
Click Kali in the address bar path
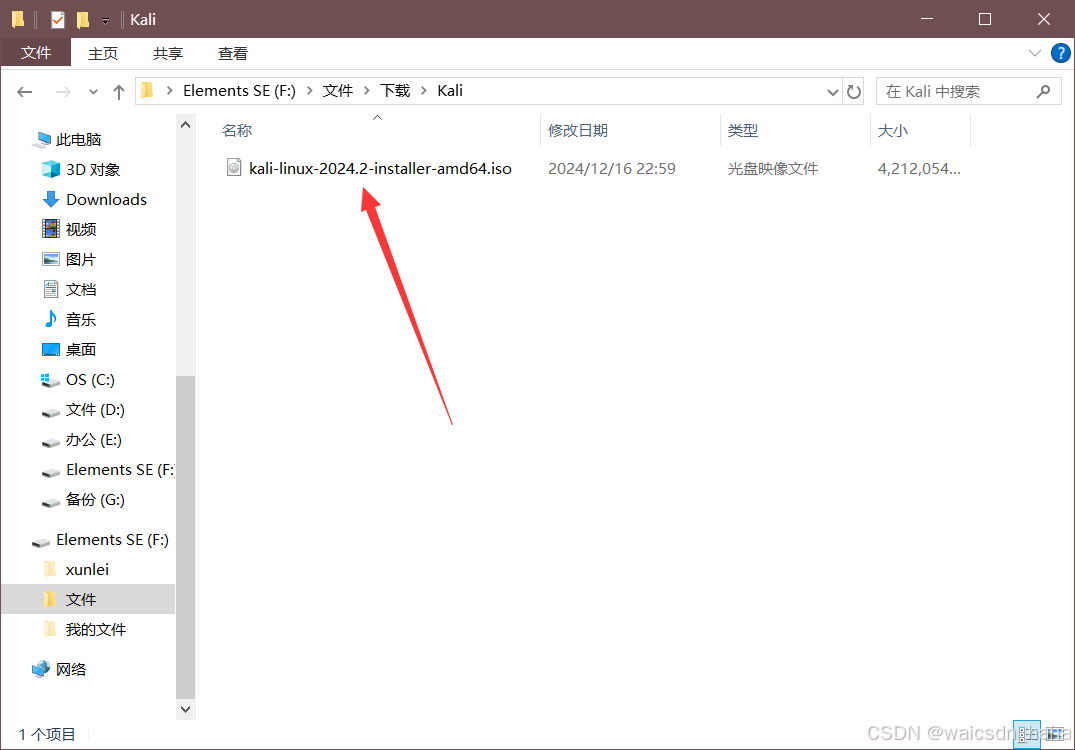click(x=450, y=90)
